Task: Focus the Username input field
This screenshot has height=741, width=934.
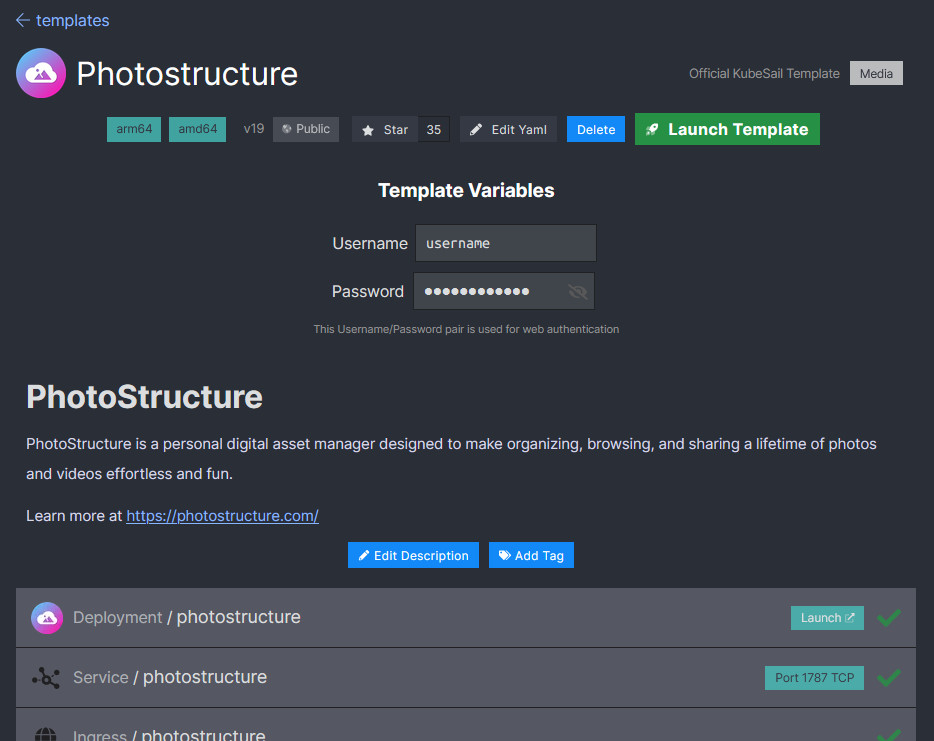Action: (x=506, y=243)
